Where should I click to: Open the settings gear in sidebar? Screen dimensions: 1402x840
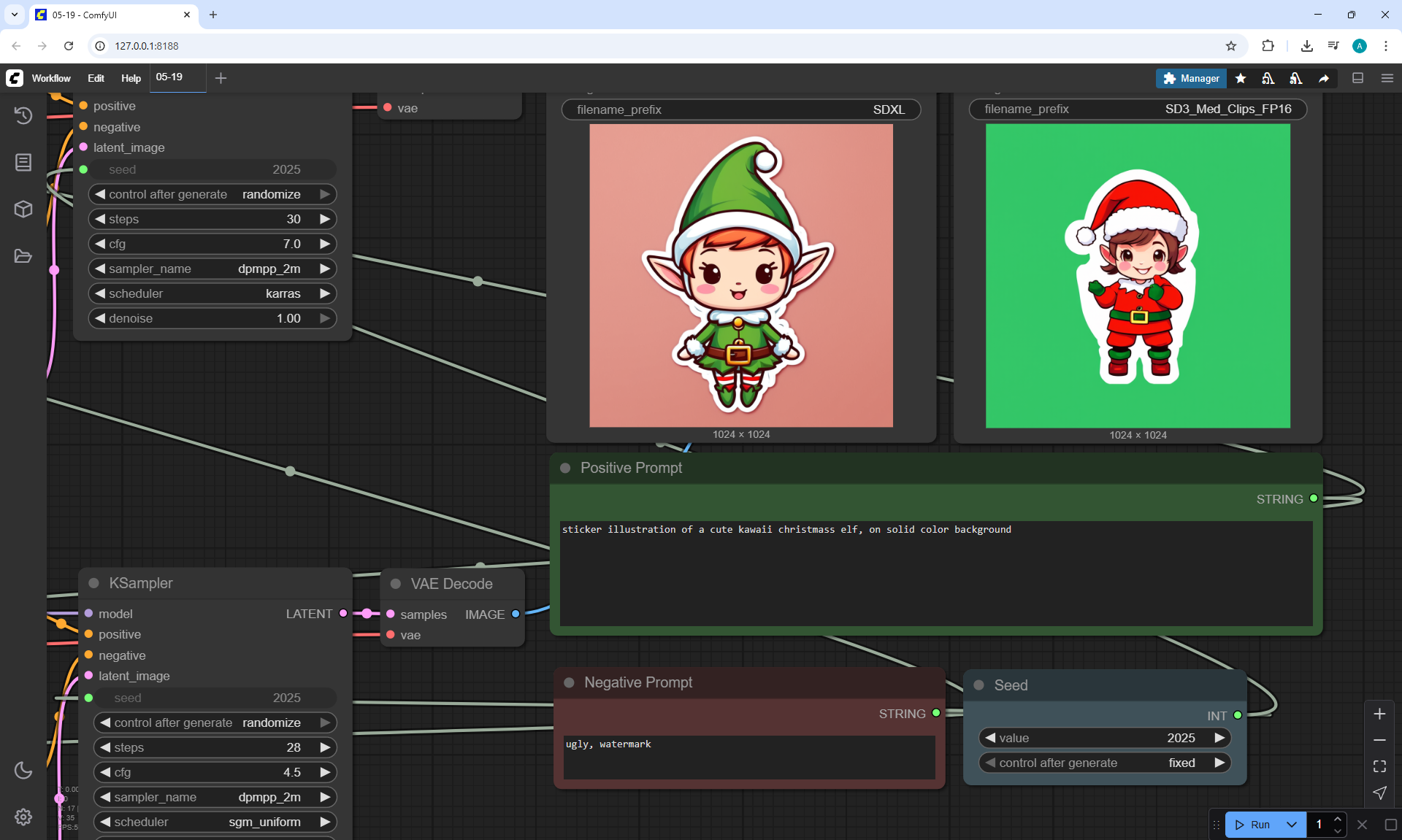pyautogui.click(x=23, y=817)
